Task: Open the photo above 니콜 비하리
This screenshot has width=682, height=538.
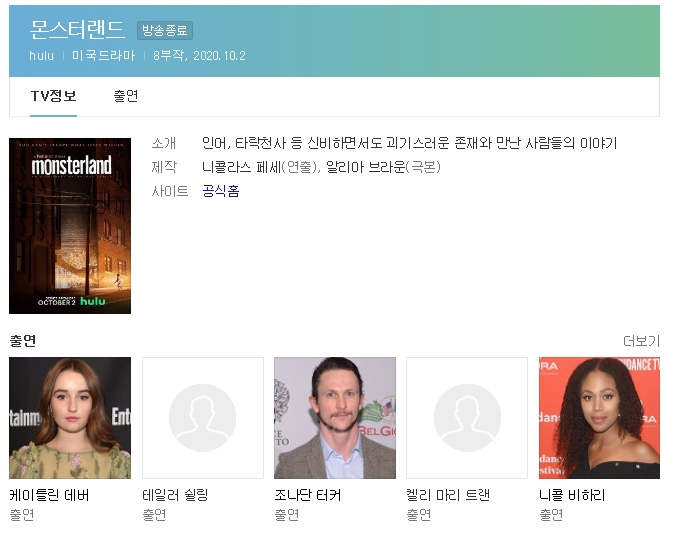Action: 599,418
